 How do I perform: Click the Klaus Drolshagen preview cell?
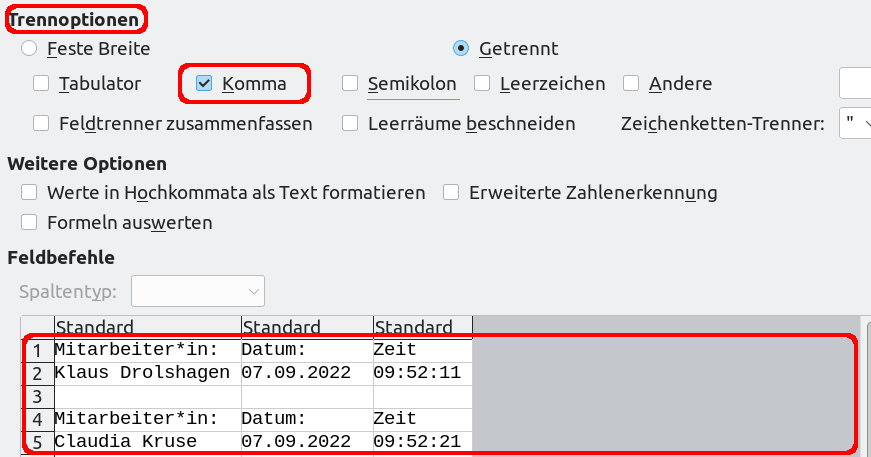pyautogui.click(x=142, y=373)
